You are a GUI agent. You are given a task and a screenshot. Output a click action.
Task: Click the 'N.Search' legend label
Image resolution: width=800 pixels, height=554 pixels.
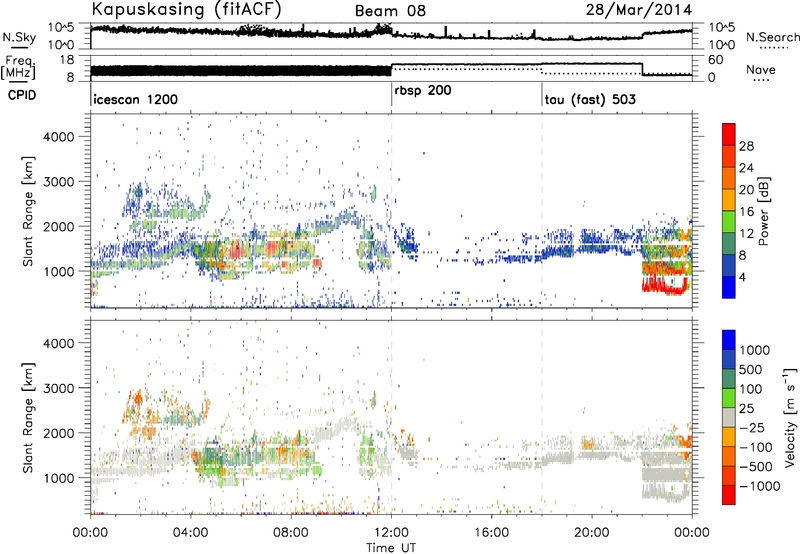[772, 37]
